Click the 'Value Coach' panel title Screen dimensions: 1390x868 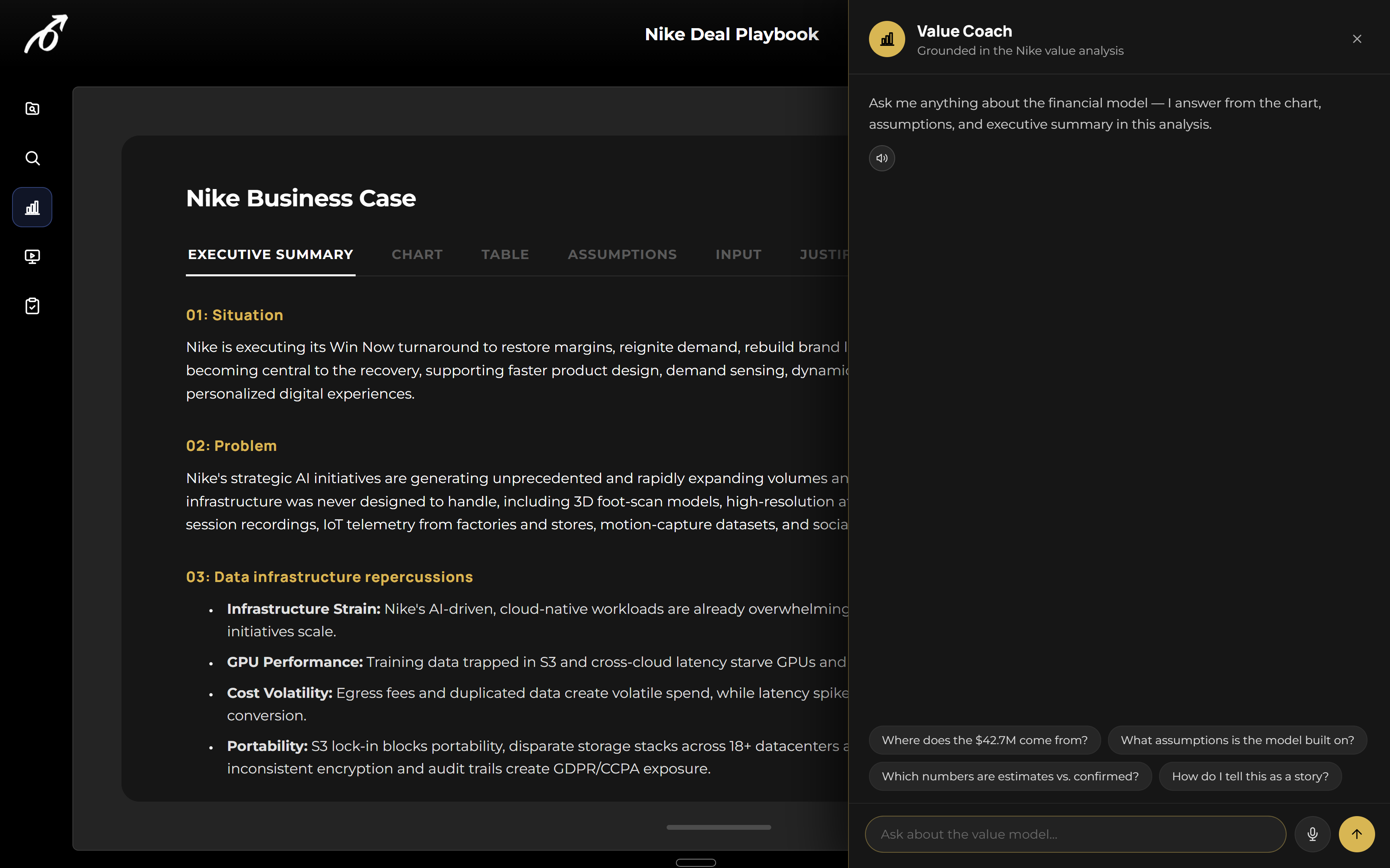click(964, 31)
